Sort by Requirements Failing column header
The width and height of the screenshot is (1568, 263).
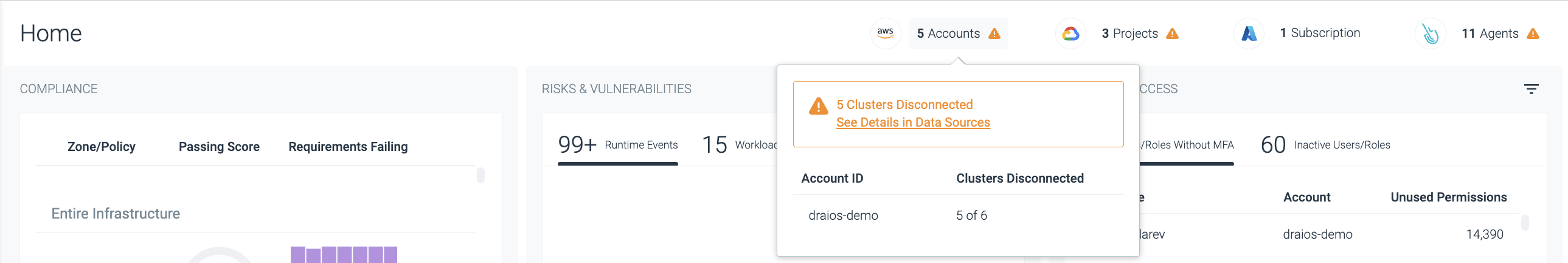348,147
